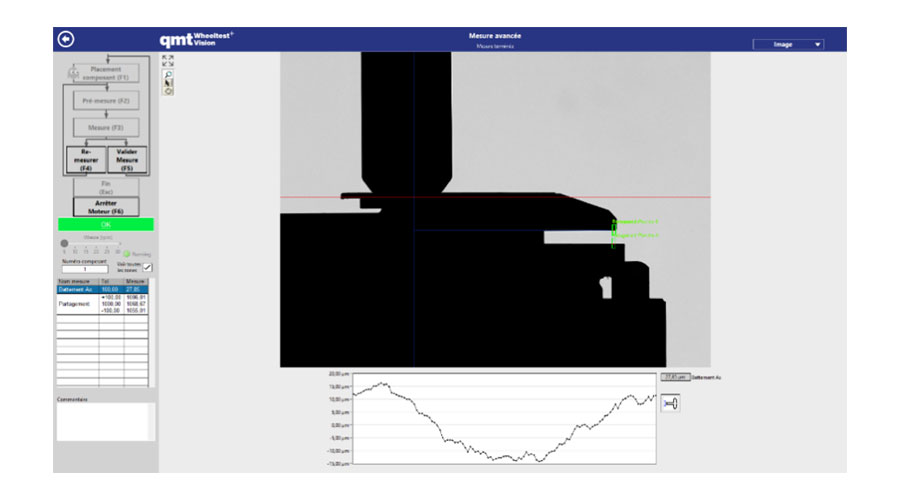Image resolution: width=900 pixels, height=500 pixels.
Task: Click the Arrêter Moteur (F6) button
Action: (105, 206)
